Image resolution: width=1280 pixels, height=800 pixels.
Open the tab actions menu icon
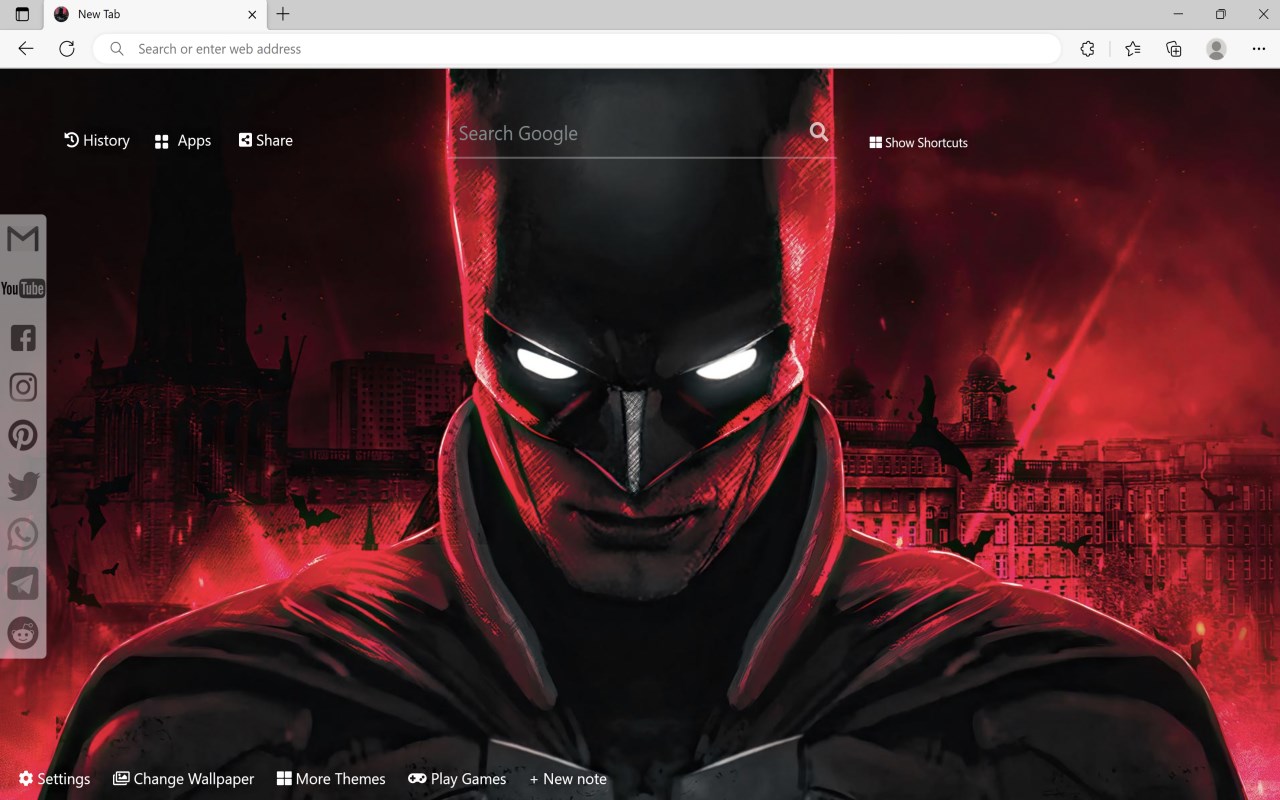tap(22, 14)
